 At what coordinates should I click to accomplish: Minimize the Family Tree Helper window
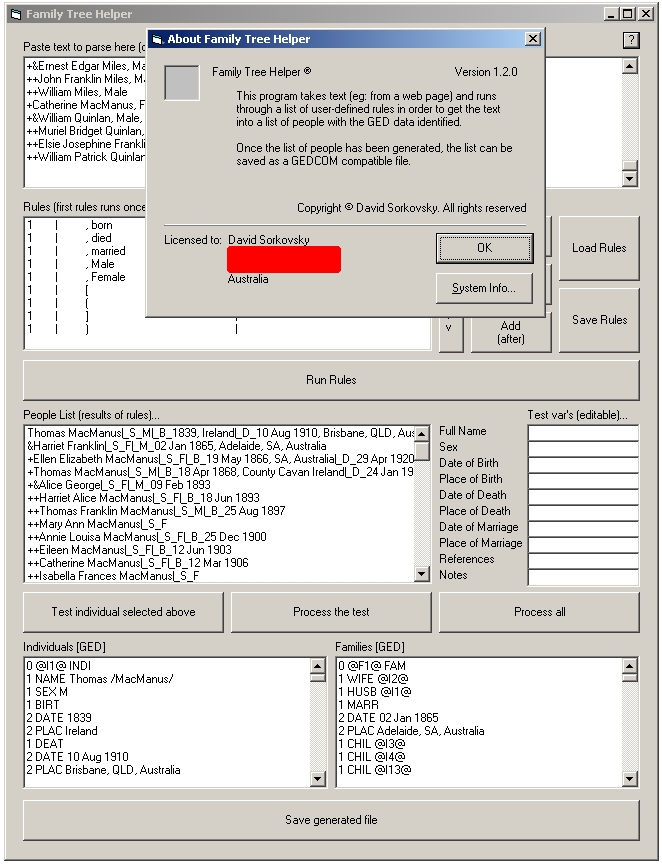pyautogui.click(x=611, y=14)
